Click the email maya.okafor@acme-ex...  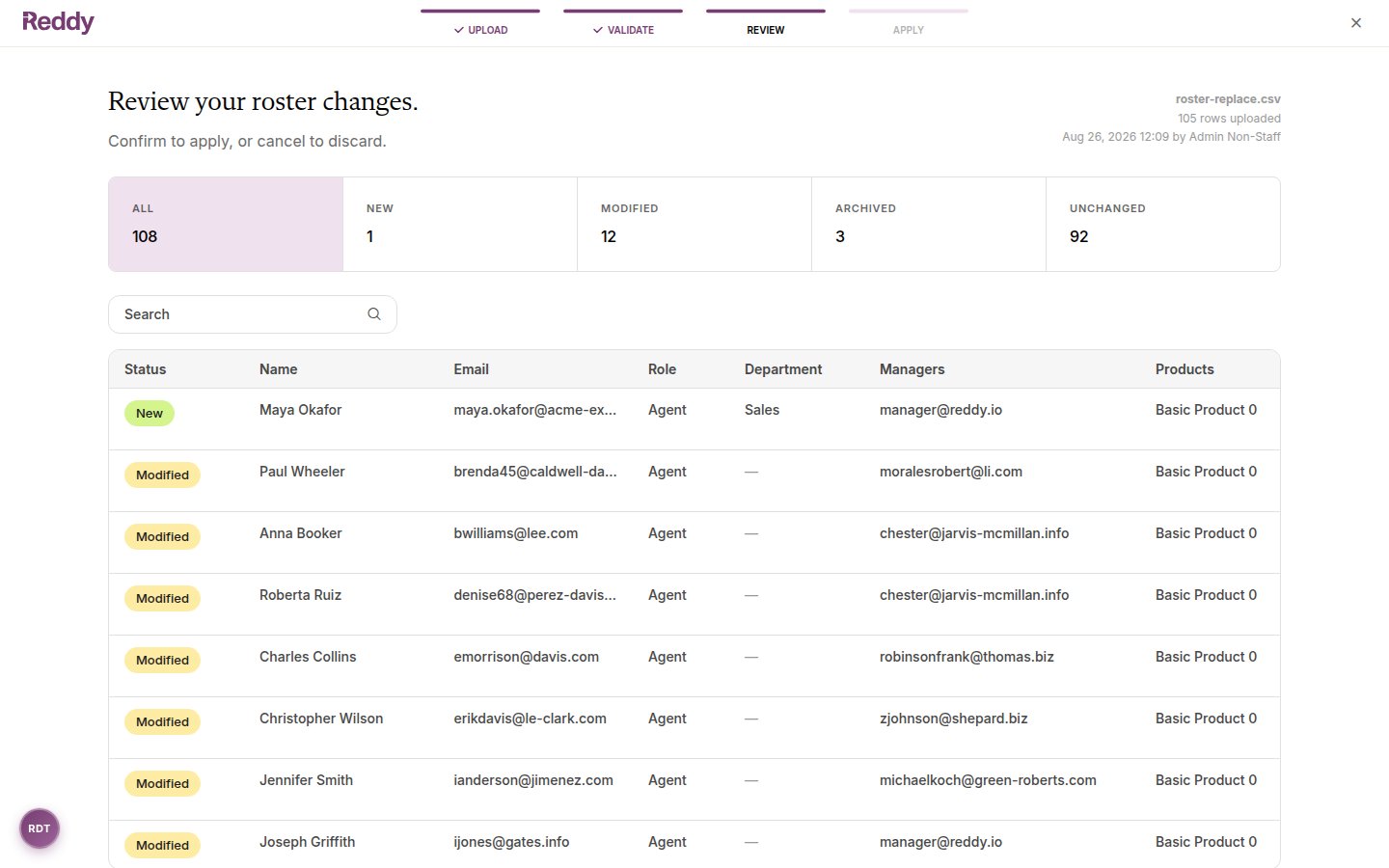[535, 410]
